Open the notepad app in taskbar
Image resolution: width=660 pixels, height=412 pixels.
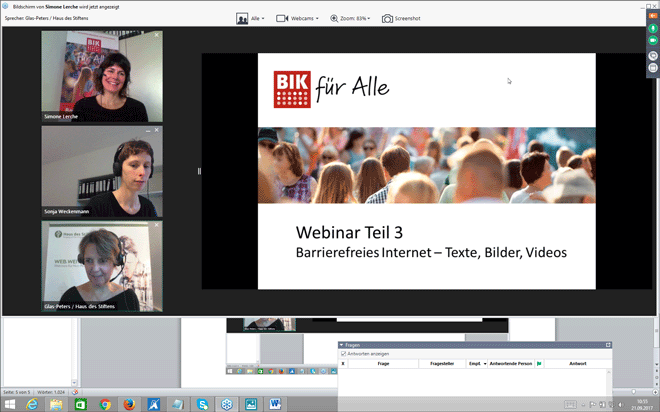pyautogui.click(x=178, y=404)
